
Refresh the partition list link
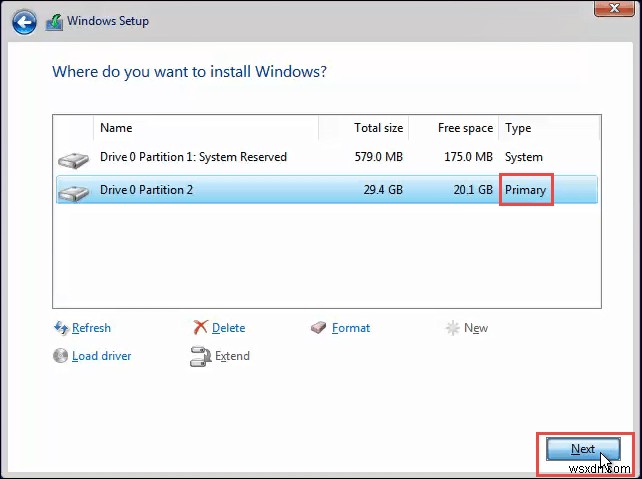point(91,328)
